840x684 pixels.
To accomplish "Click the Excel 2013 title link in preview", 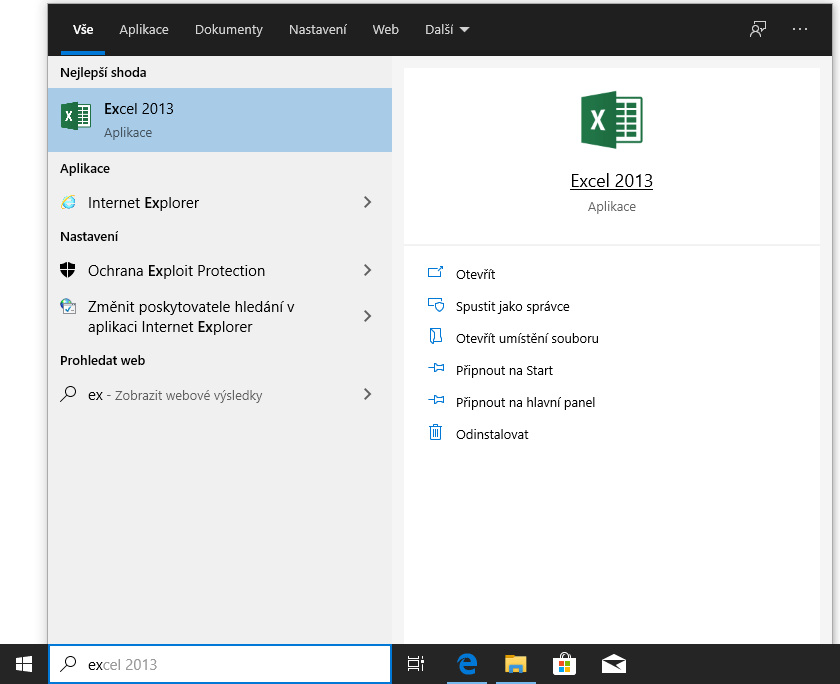I will (611, 181).
